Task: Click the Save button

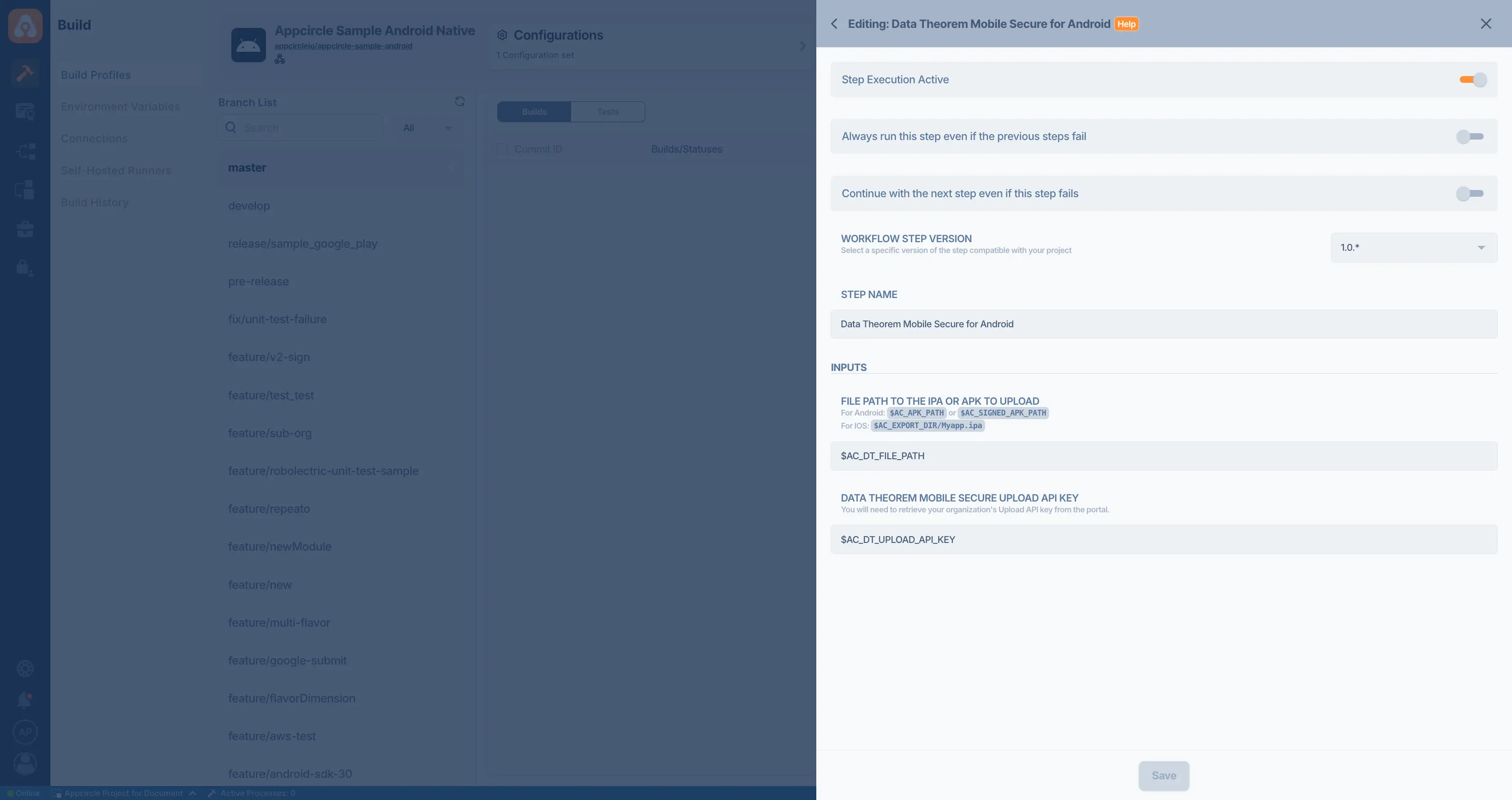Action: 1163,775
